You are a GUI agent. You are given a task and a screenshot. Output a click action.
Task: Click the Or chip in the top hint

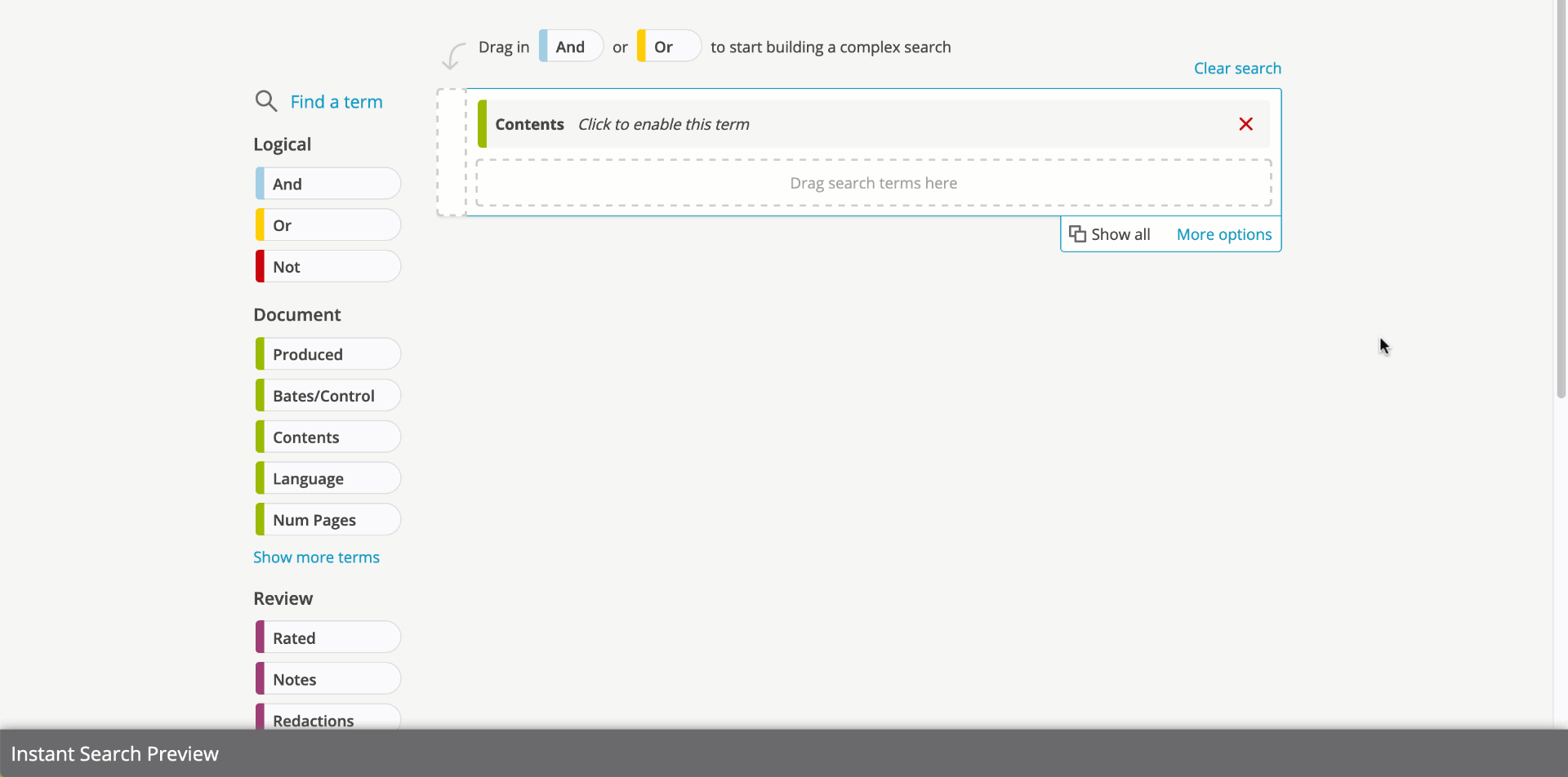(669, 47)
